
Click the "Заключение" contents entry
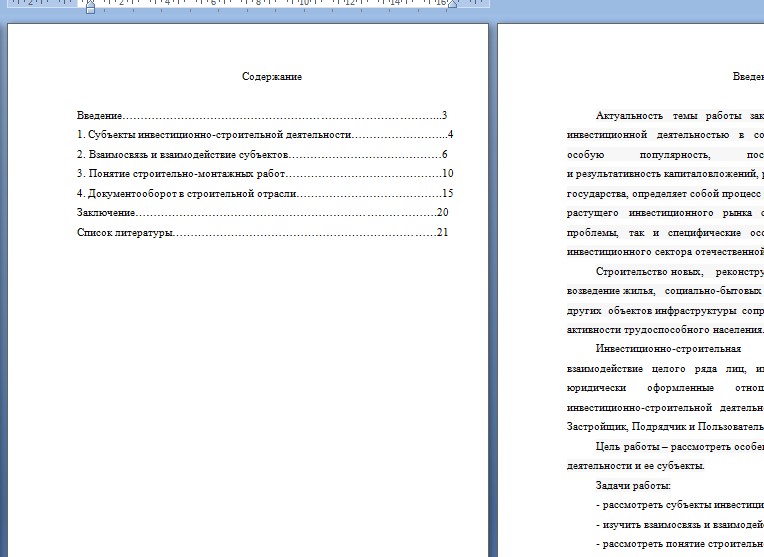click(x=105, y=213)
